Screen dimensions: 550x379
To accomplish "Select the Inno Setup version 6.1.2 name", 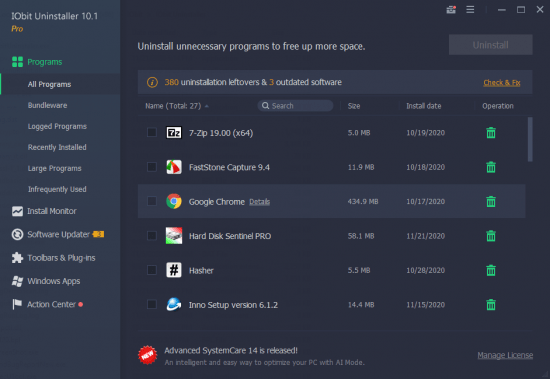I will pos(233,305).
